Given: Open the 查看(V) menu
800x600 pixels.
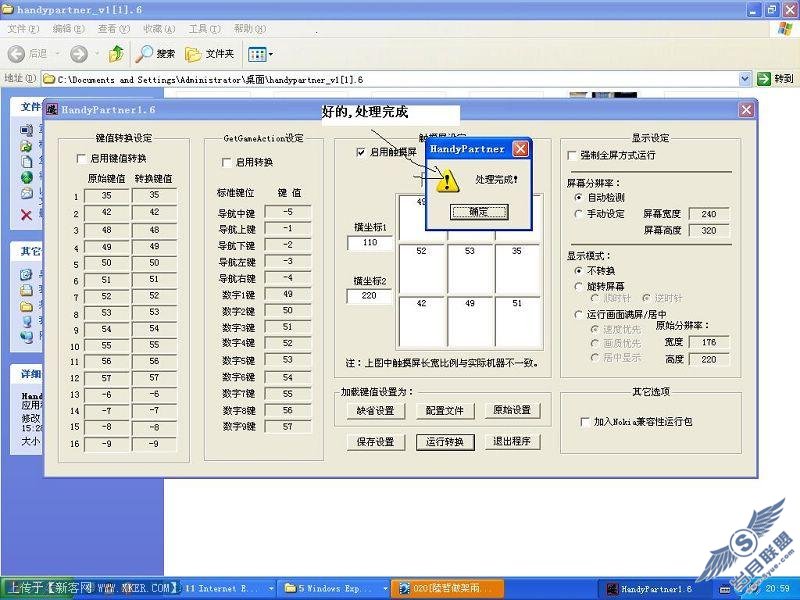Looking at the screenshot, I should [114, 29].
